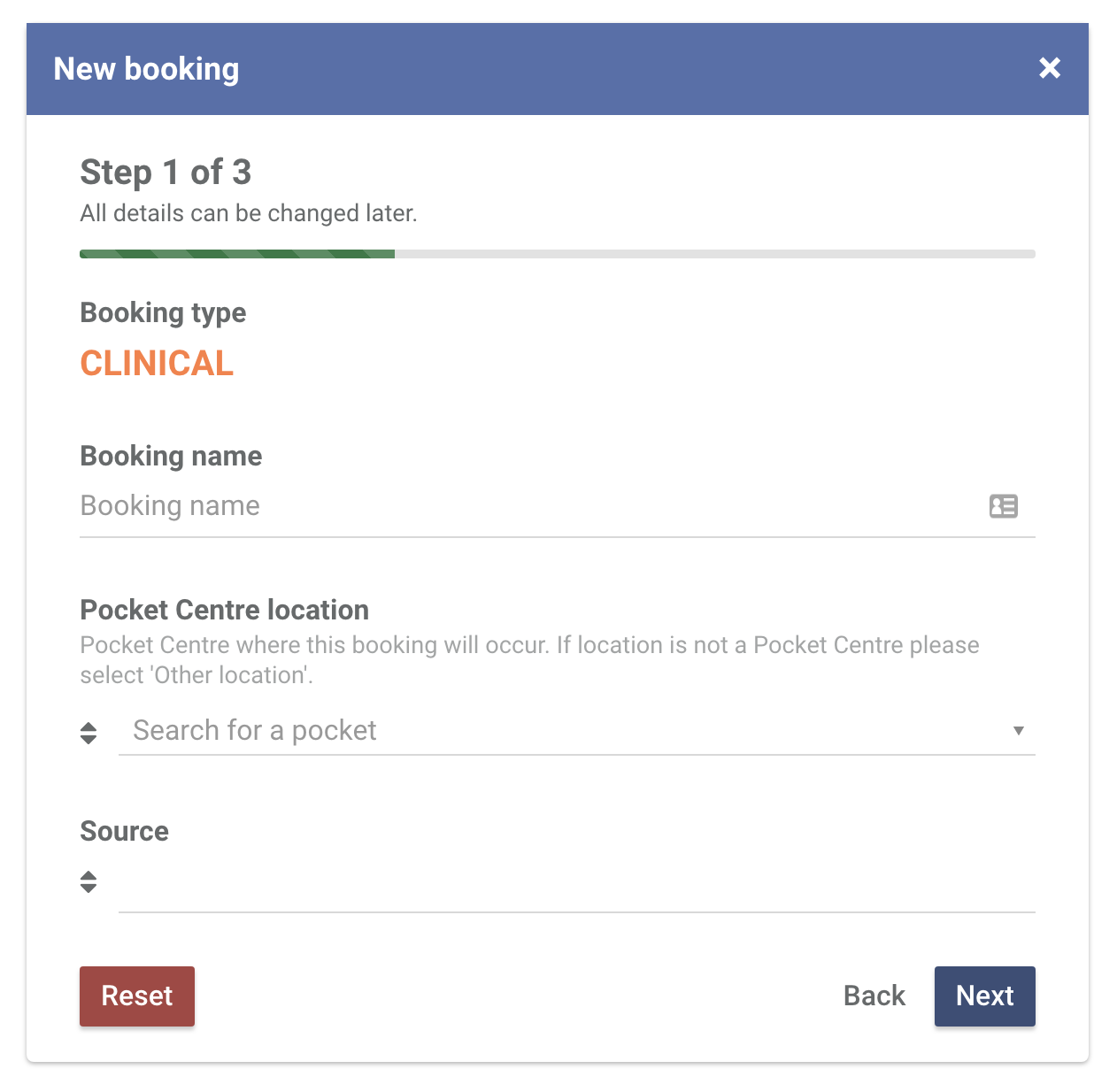Click the sort arrows icon beside pocket search
The image size is (1117, 1092).
click(89, 733)
